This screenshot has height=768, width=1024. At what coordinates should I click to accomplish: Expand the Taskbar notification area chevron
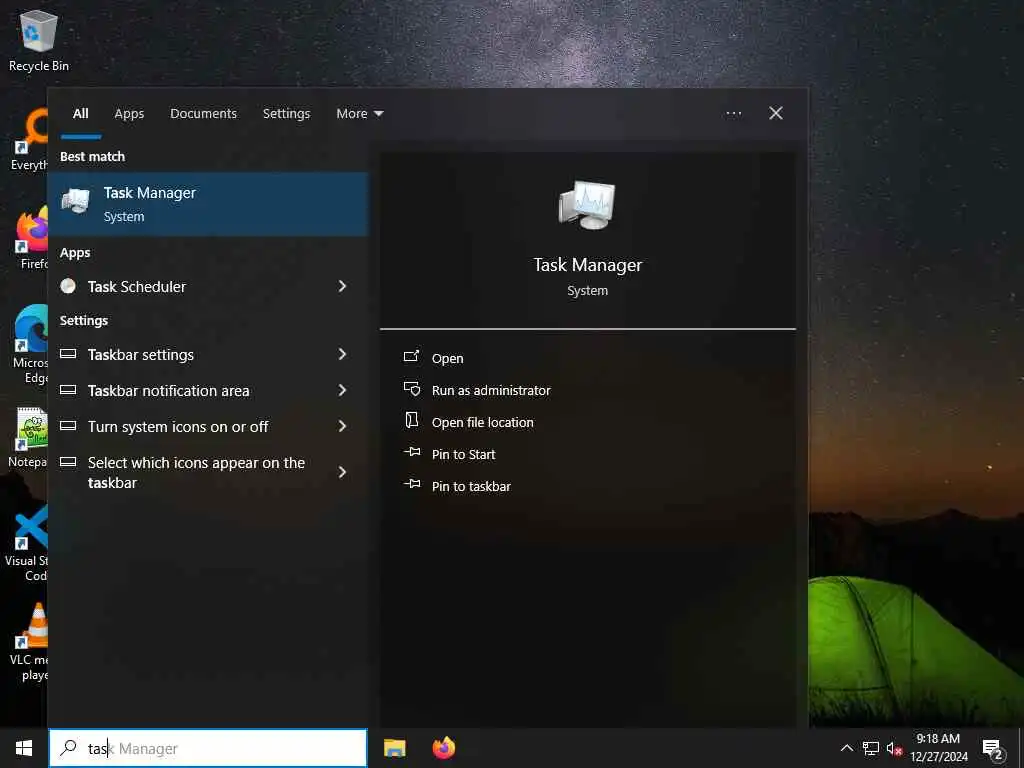tap(342, 390)
